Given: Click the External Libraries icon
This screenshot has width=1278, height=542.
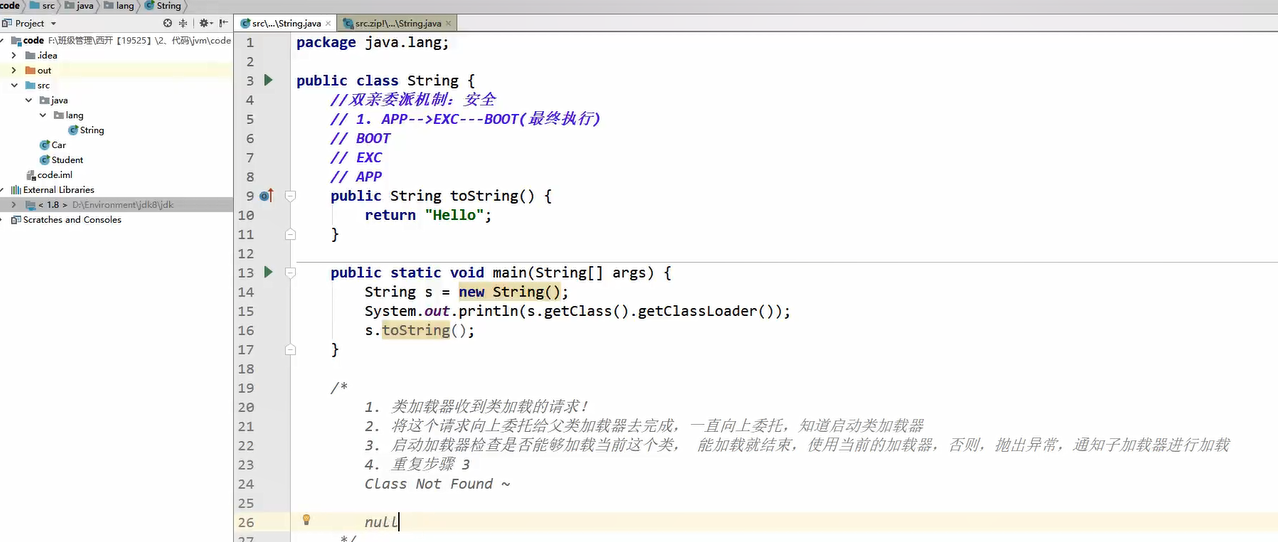Looking at the screenshot, I should 16,190.
